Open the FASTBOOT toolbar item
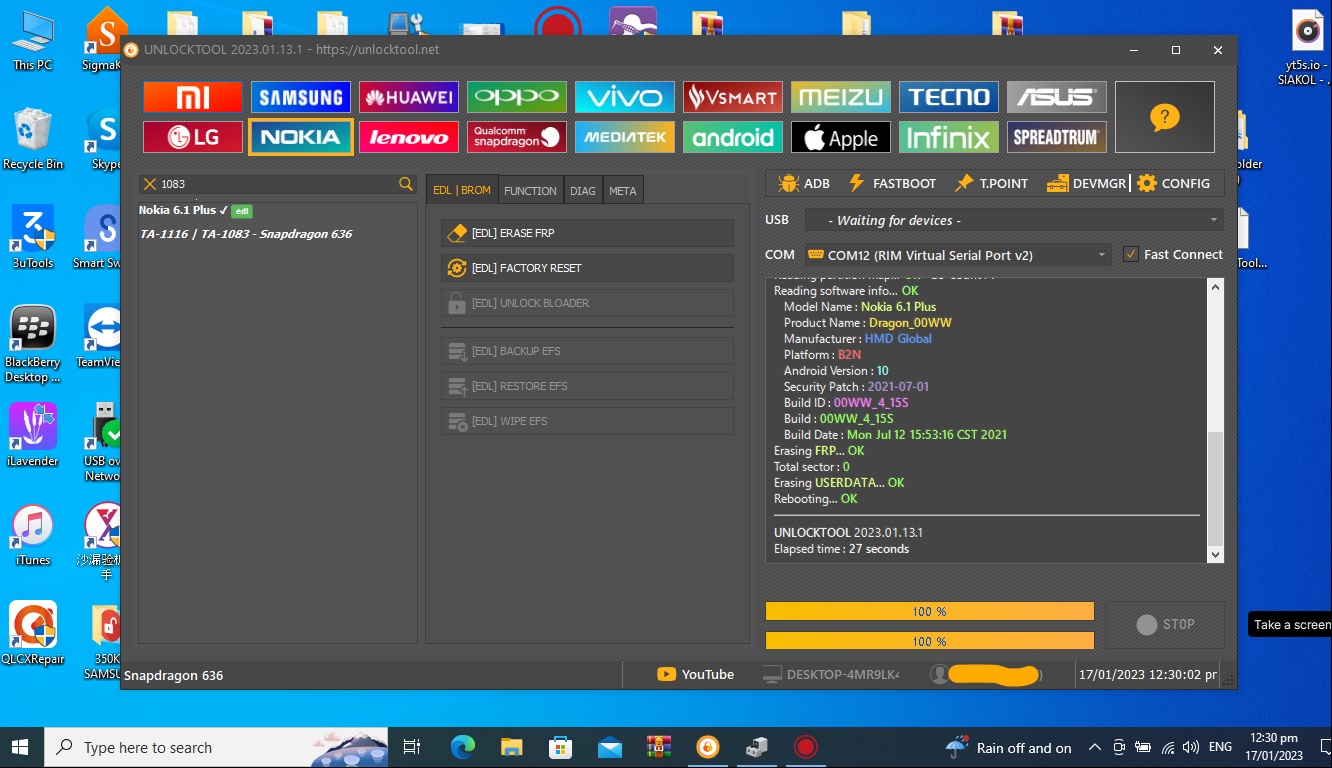Screen dimensions: 1332x768 coord(892,184)
